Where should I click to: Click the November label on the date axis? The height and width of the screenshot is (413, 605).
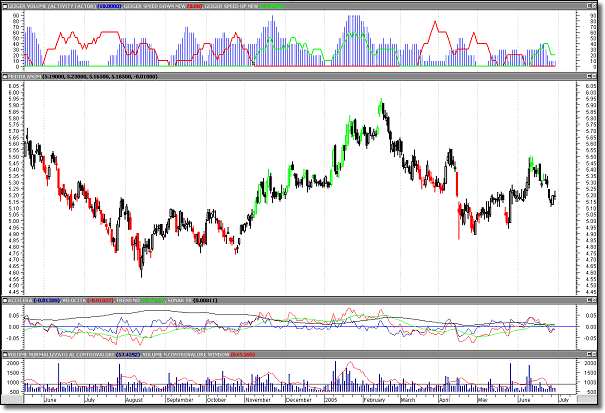258,399
